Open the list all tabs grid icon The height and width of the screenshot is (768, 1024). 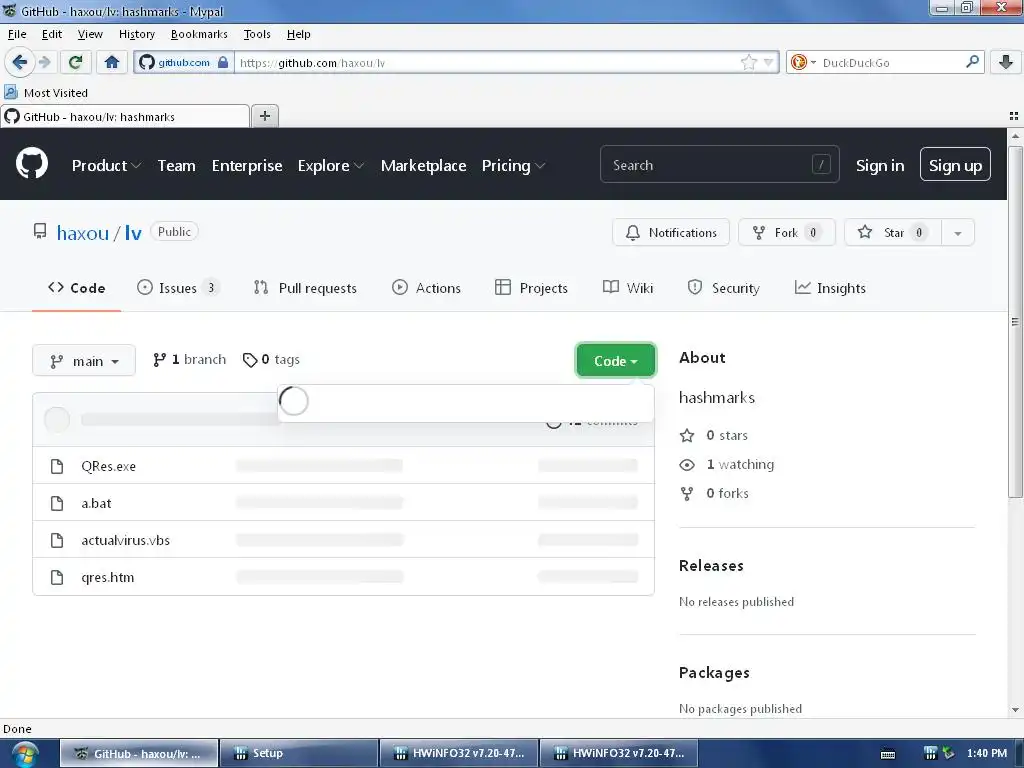(1014, 116)
